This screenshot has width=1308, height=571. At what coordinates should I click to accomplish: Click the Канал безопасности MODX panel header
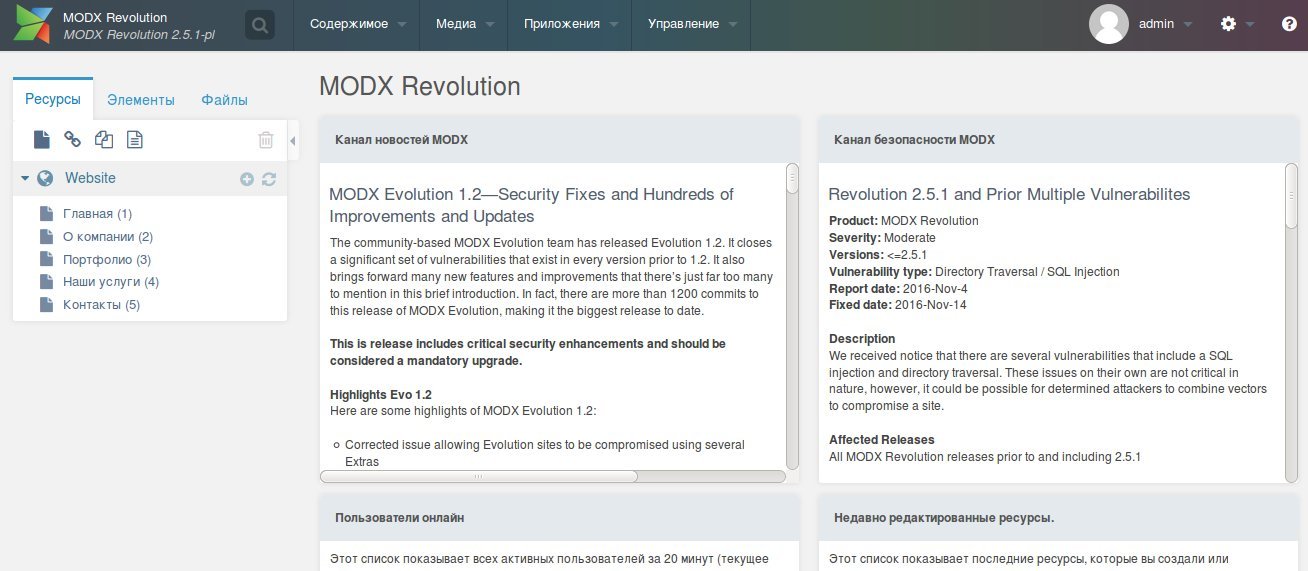coord(1058,140)
